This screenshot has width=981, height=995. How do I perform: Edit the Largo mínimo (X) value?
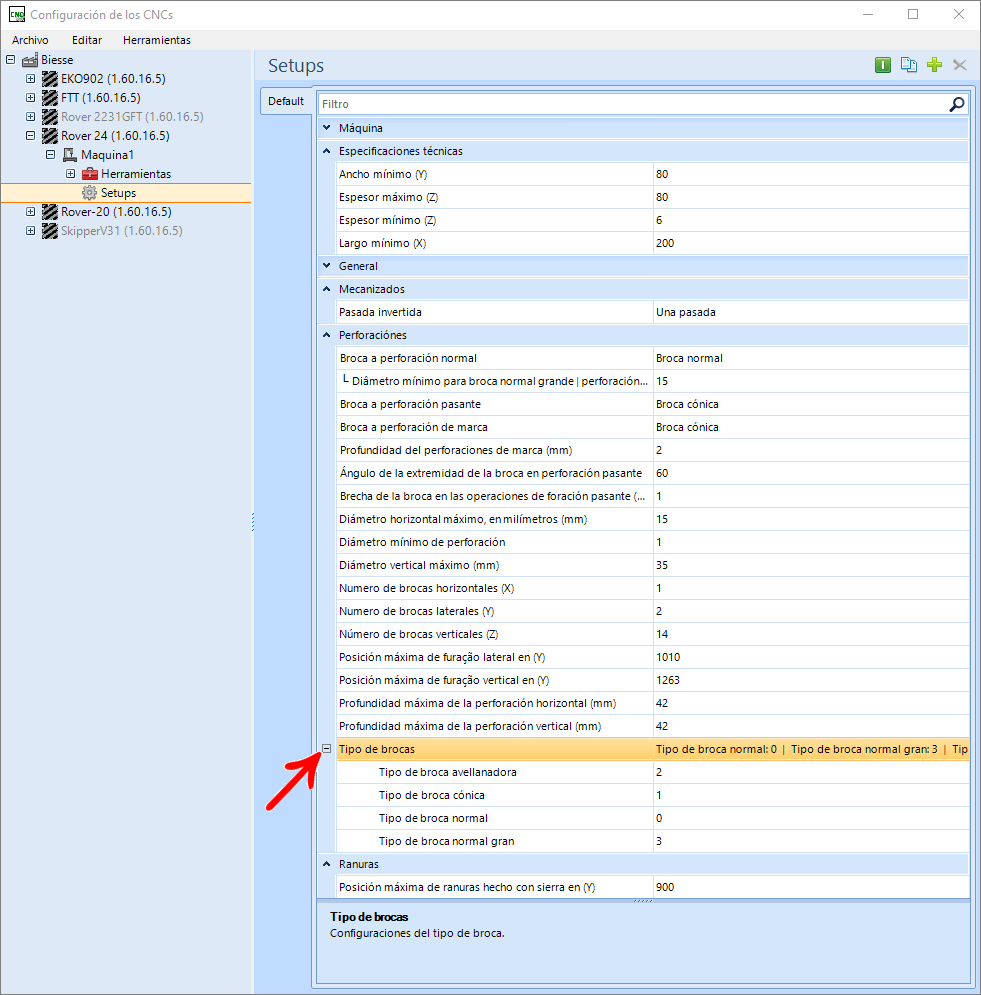[x=811, y=243]
